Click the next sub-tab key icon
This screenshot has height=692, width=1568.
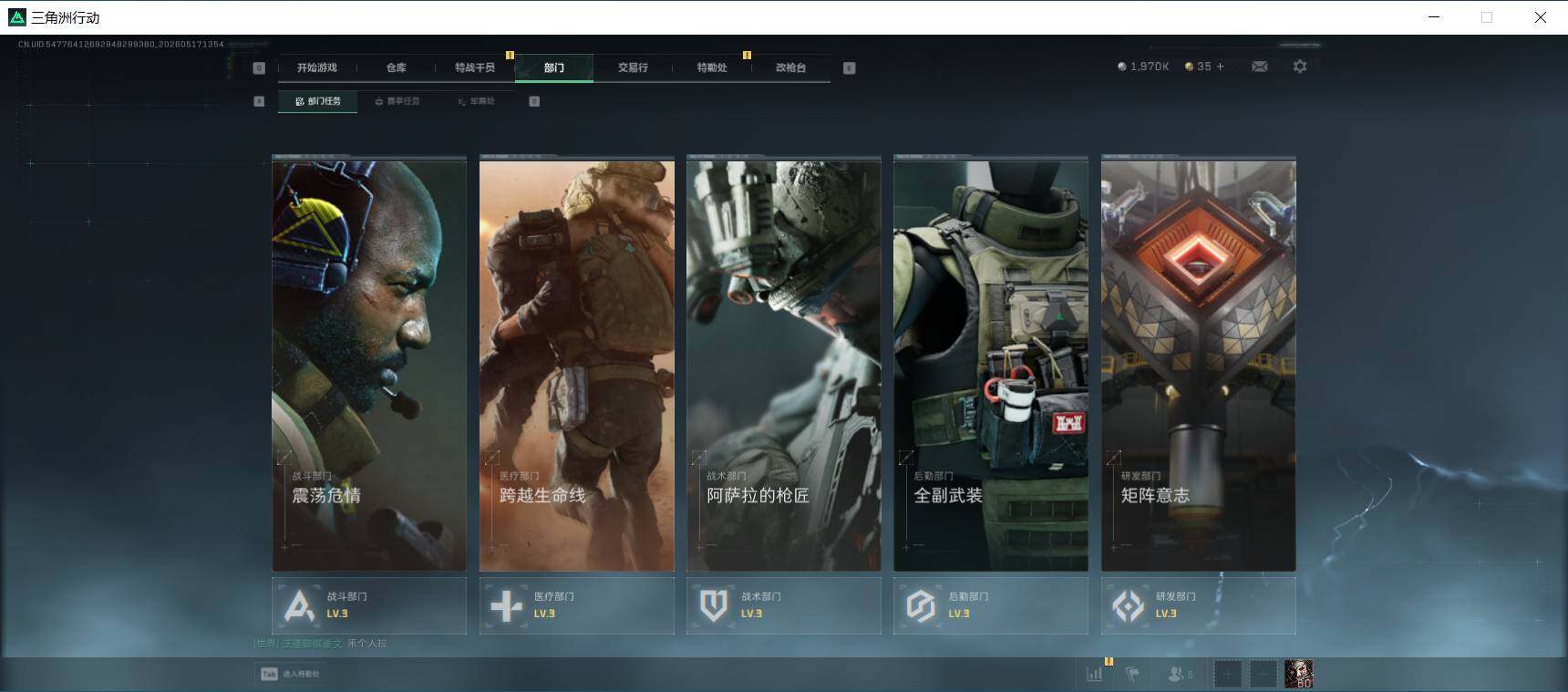(534, 101)
